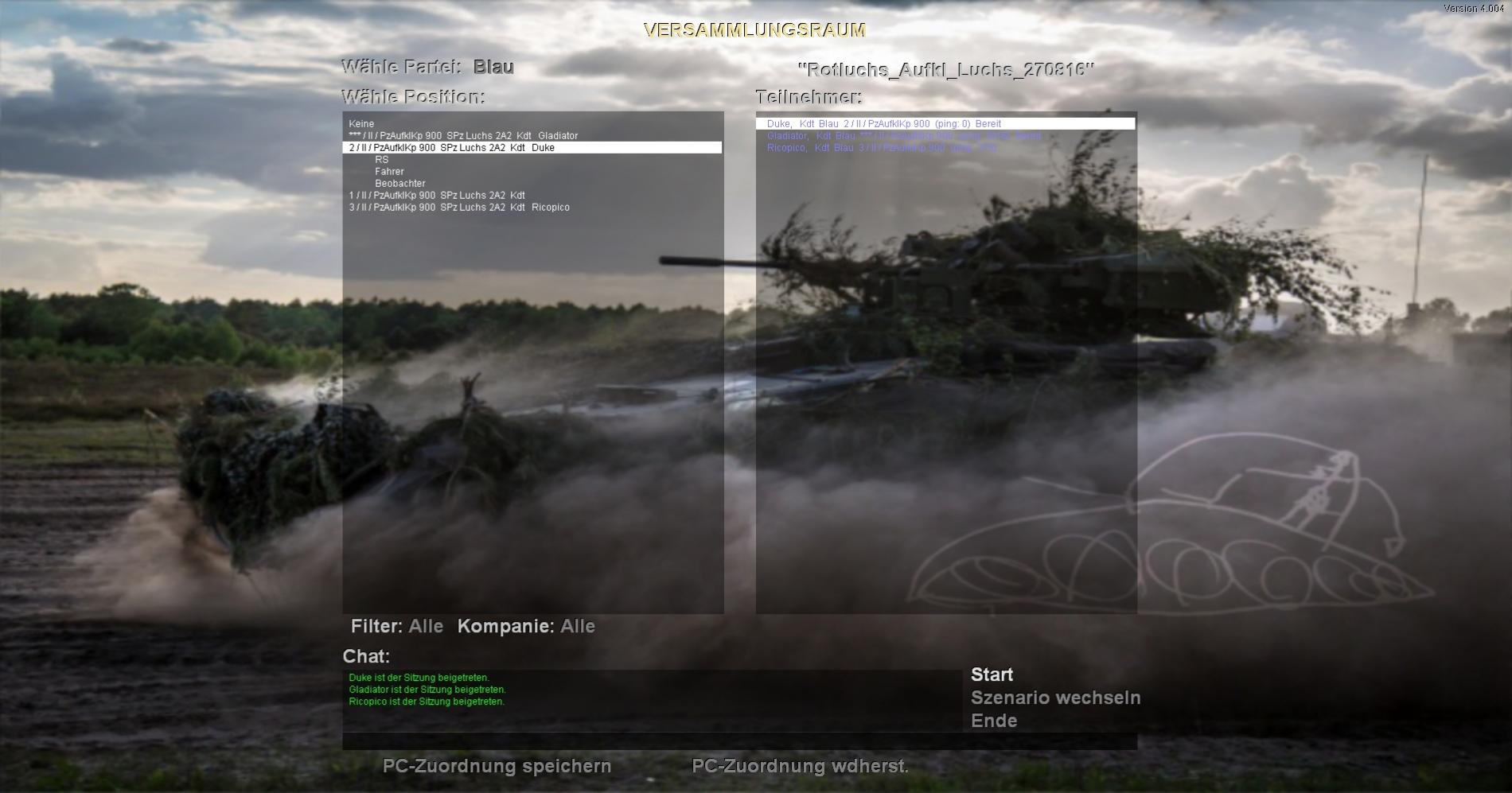Select the unoccupied 1/II Luchs Kdt position
The width and height of the screenshot is (1512, 793).
[x=437, y=196]
